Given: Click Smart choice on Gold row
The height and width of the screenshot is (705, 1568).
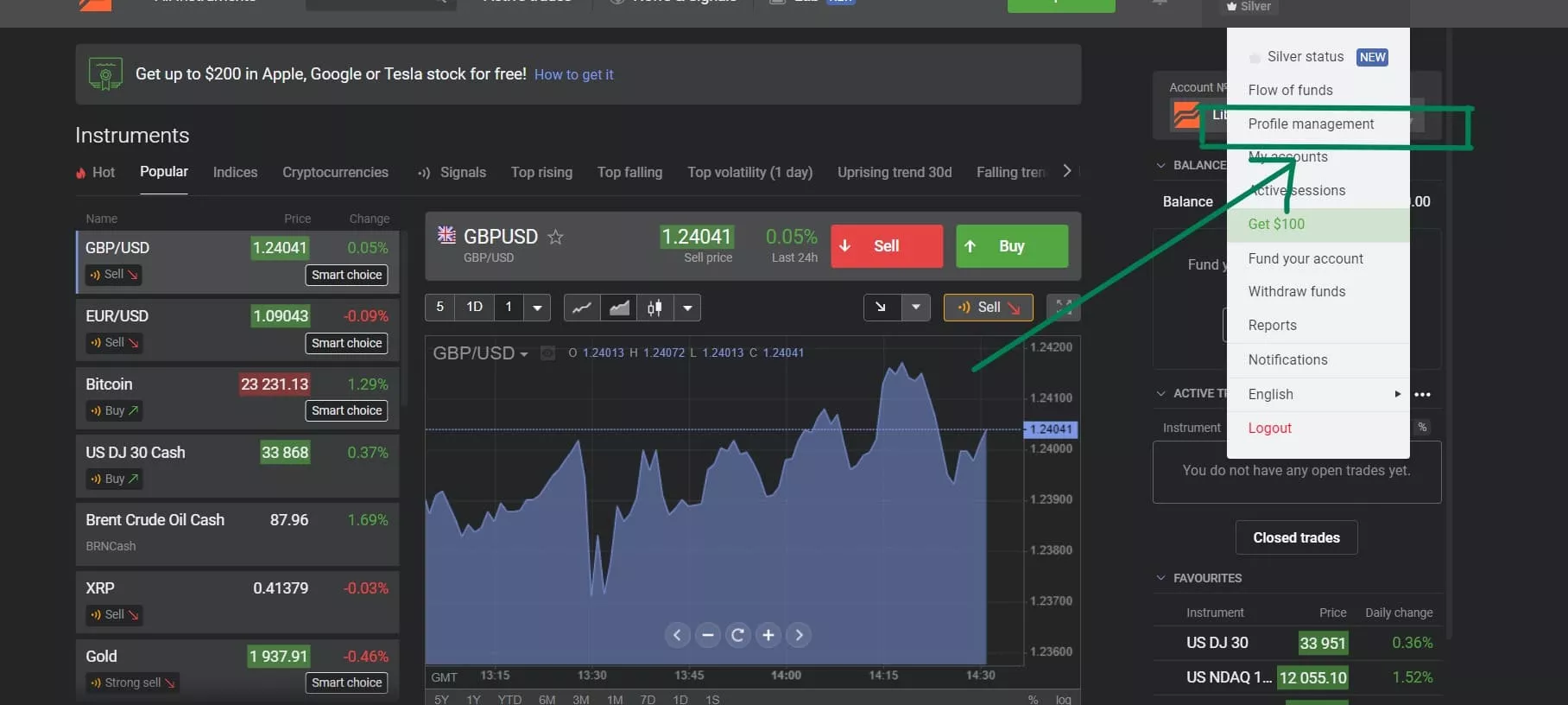Looking at the screenshot, I should 346,683.
